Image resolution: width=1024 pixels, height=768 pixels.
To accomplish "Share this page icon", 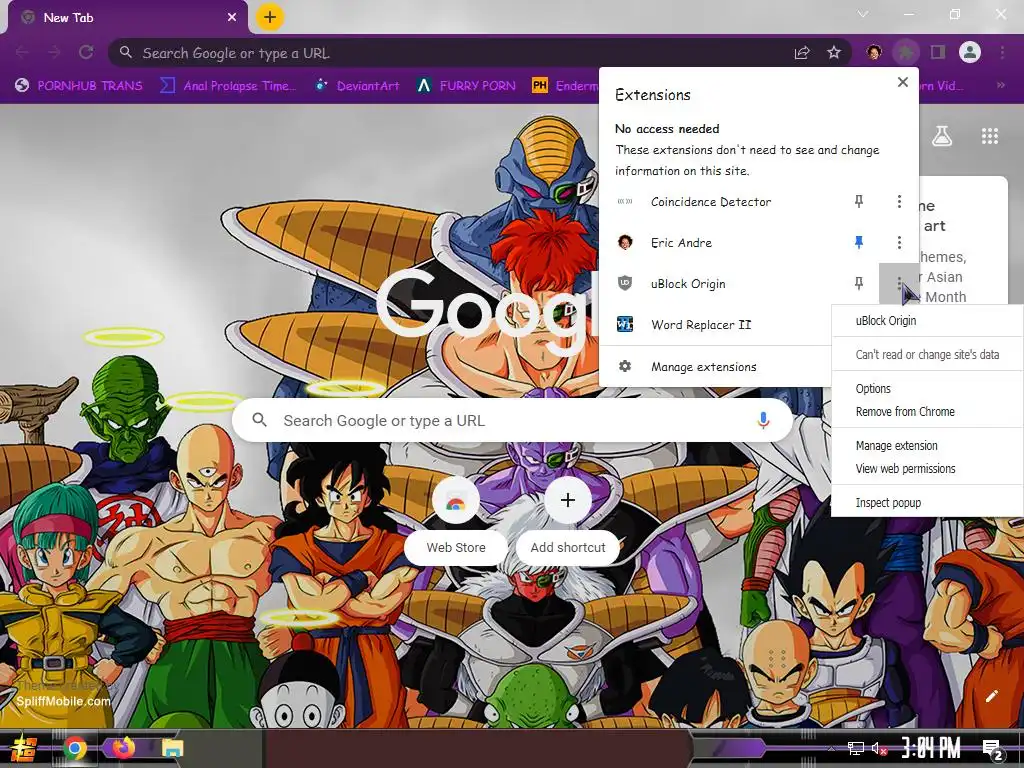I will pyautogui.click(x=802, y=53).
